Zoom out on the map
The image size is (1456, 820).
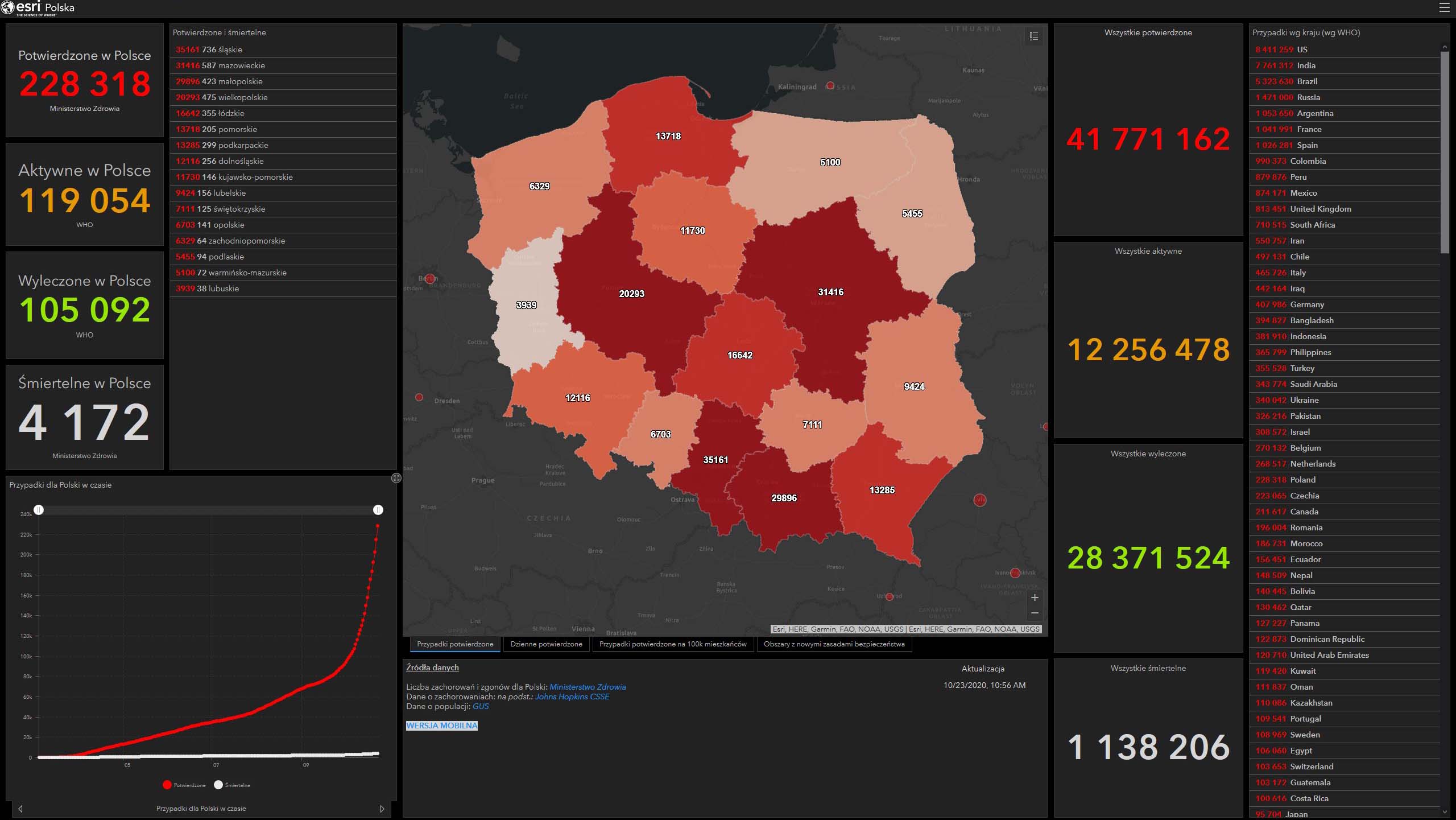tap(1035, 613)
